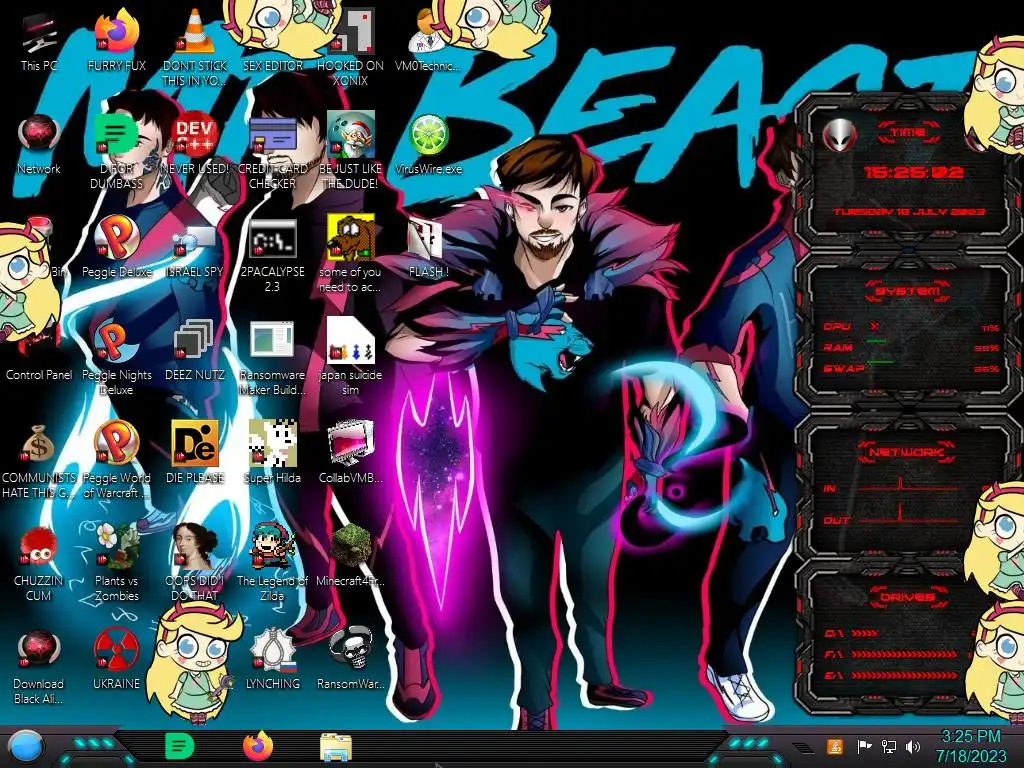Image resolution: width=1024 pixels, height=768 pixels.
Task: Click the Alienware head logo in the widget
Action: pyautogui.click(x=840, y=136)
